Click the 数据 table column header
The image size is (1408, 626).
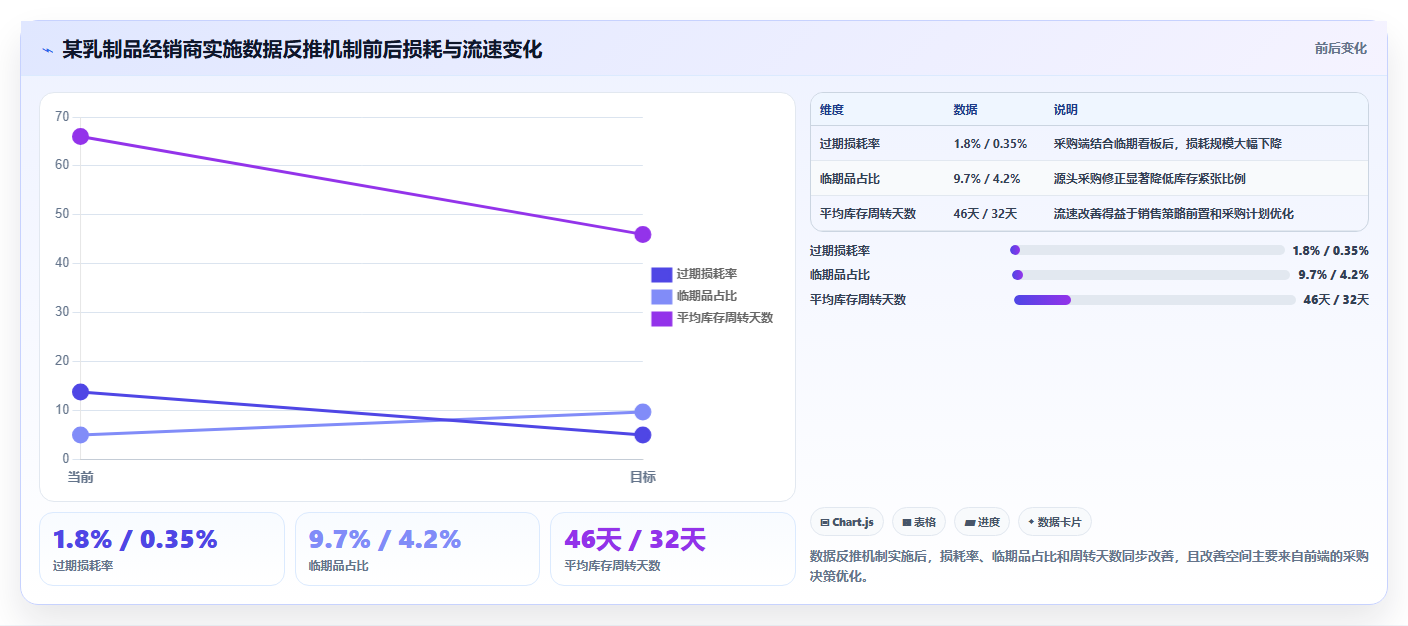tap(966, 110)
